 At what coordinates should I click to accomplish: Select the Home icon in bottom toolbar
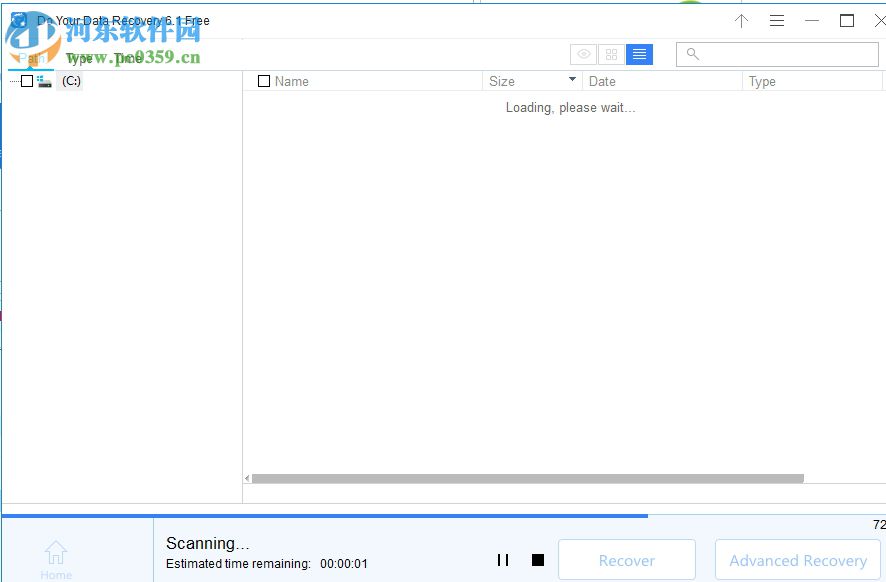(56, 553)
